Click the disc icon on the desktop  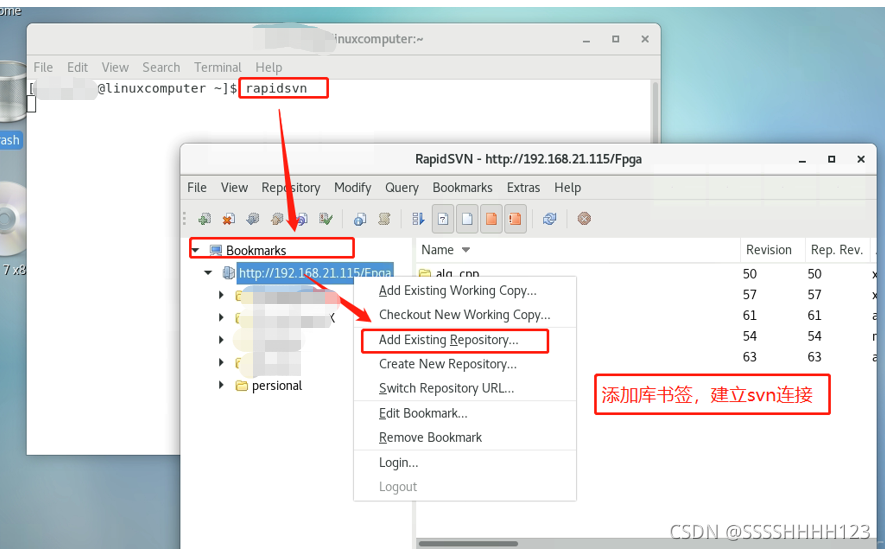pyautogui.click(x=11, y=219)
